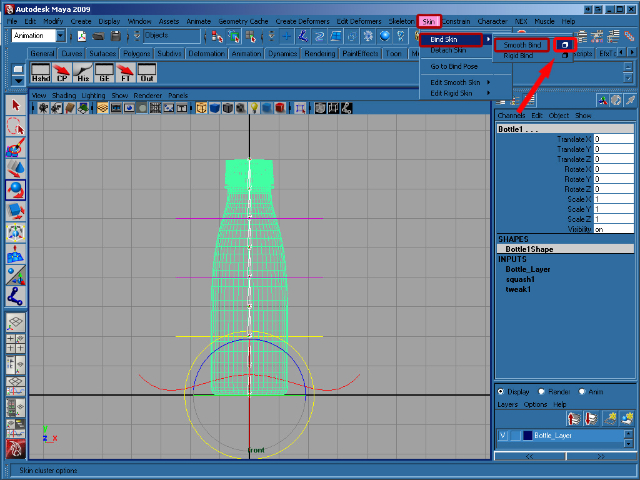Activate the Universal Manipulator tool
The width and height of the screenshot is (640, 480).
[16, 232]
